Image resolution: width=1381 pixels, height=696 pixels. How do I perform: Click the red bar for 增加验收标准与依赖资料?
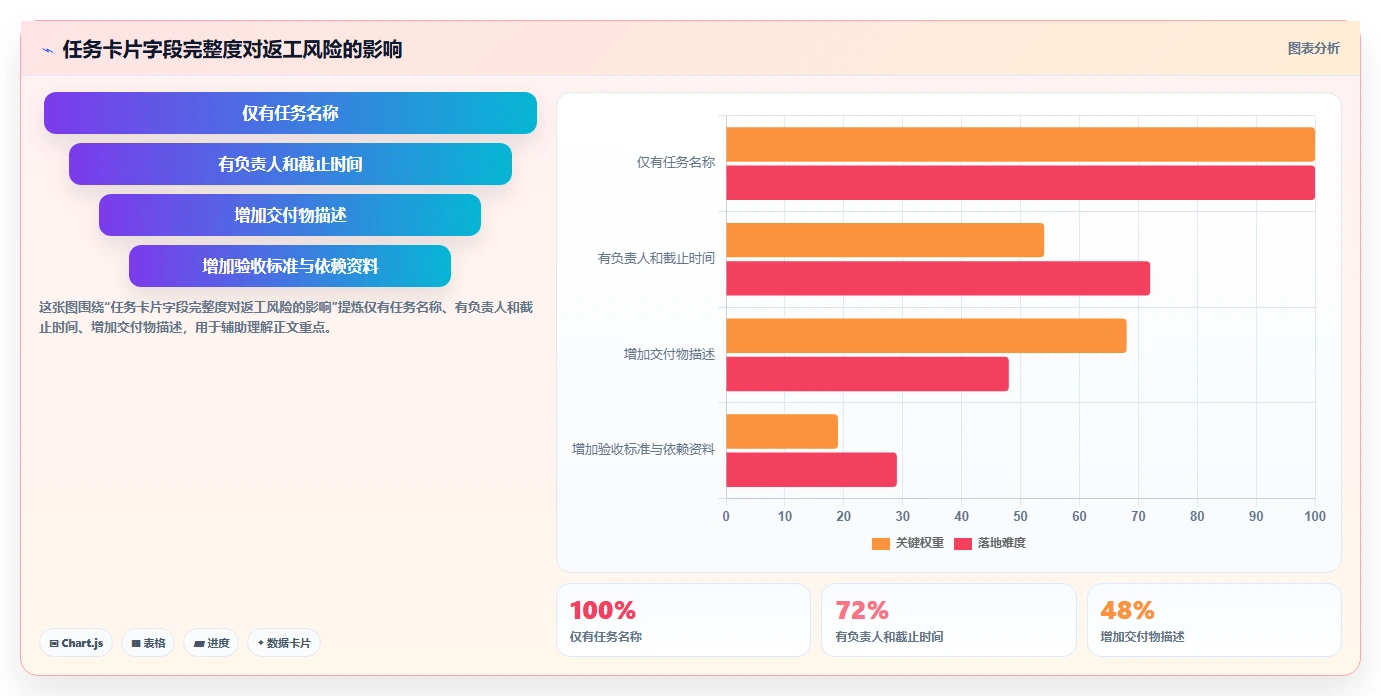811,470
